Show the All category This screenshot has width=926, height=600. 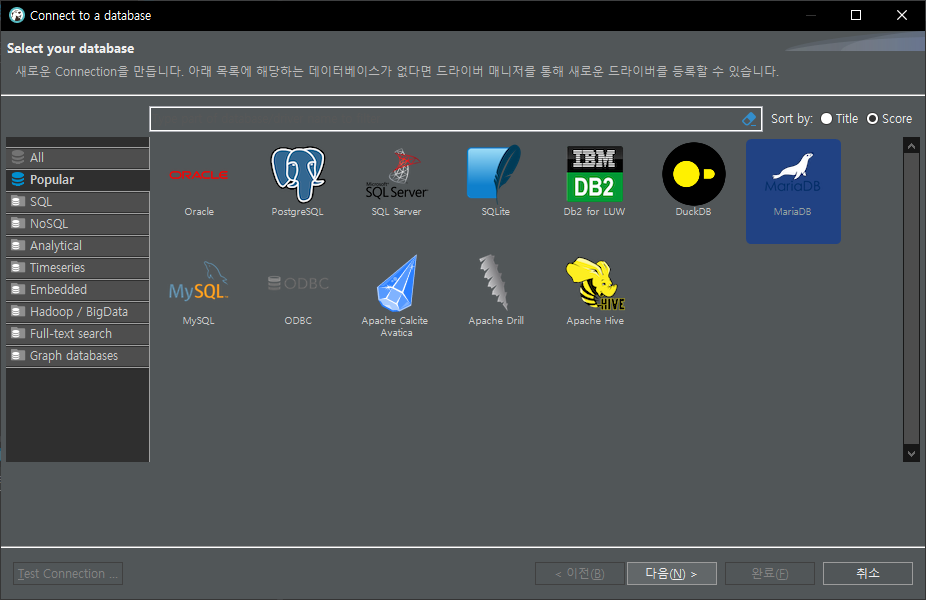pyautogui.click(x=77, y=158)
